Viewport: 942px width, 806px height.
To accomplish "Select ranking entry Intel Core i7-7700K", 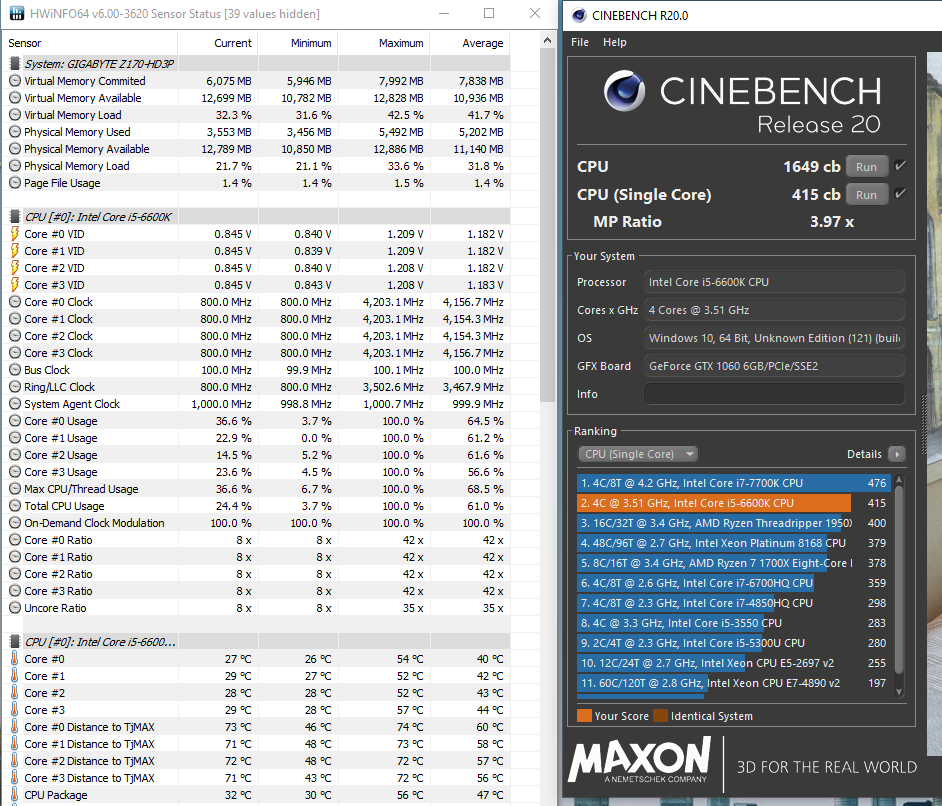I will 734,483.
